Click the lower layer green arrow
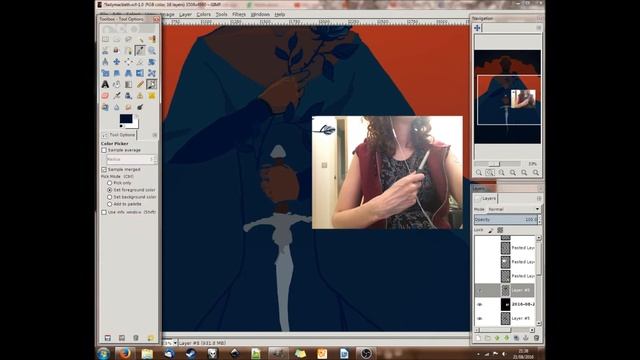640x360 pixels. [507, 338]
